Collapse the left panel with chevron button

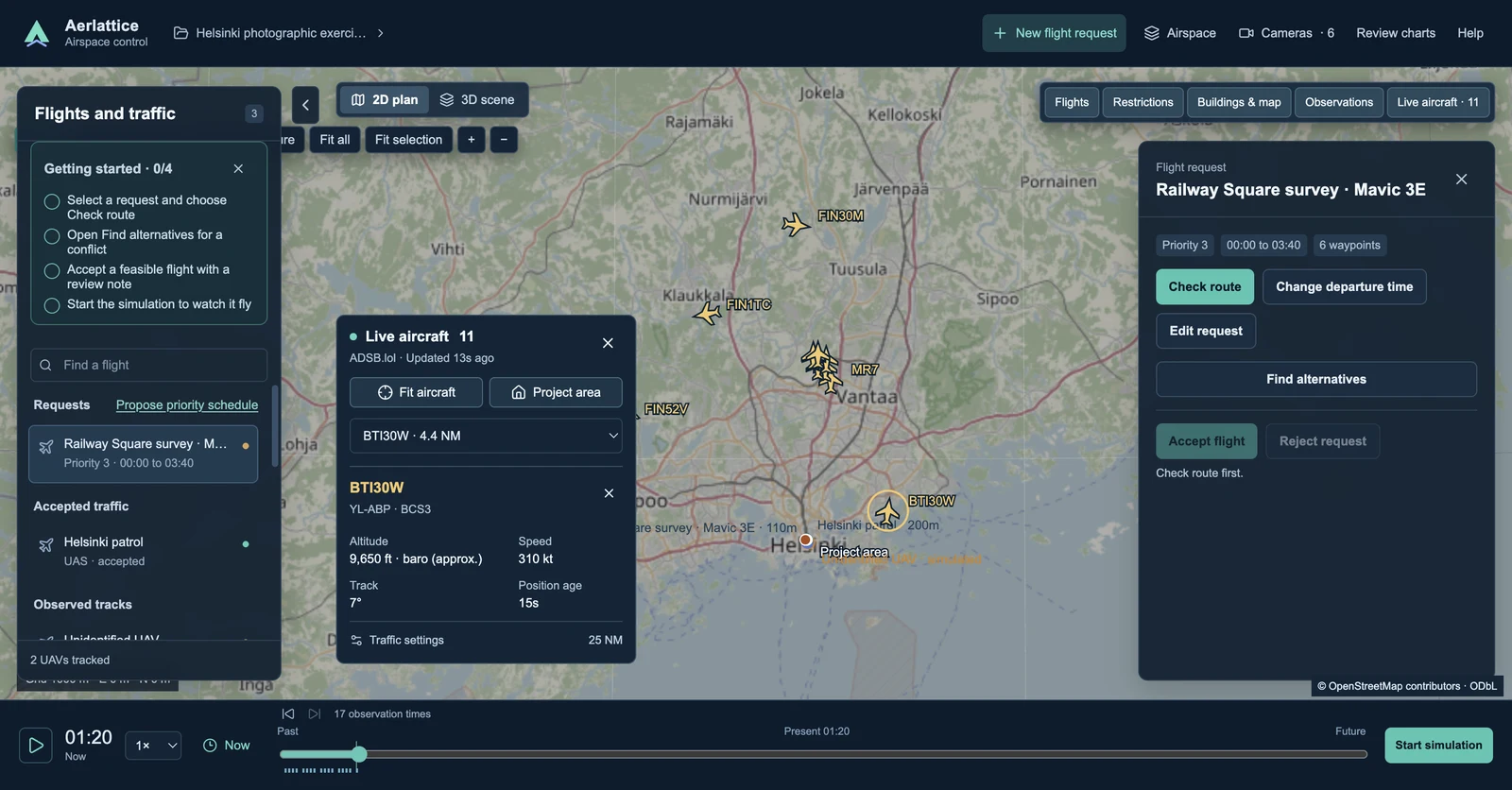[x=305, y=105]
